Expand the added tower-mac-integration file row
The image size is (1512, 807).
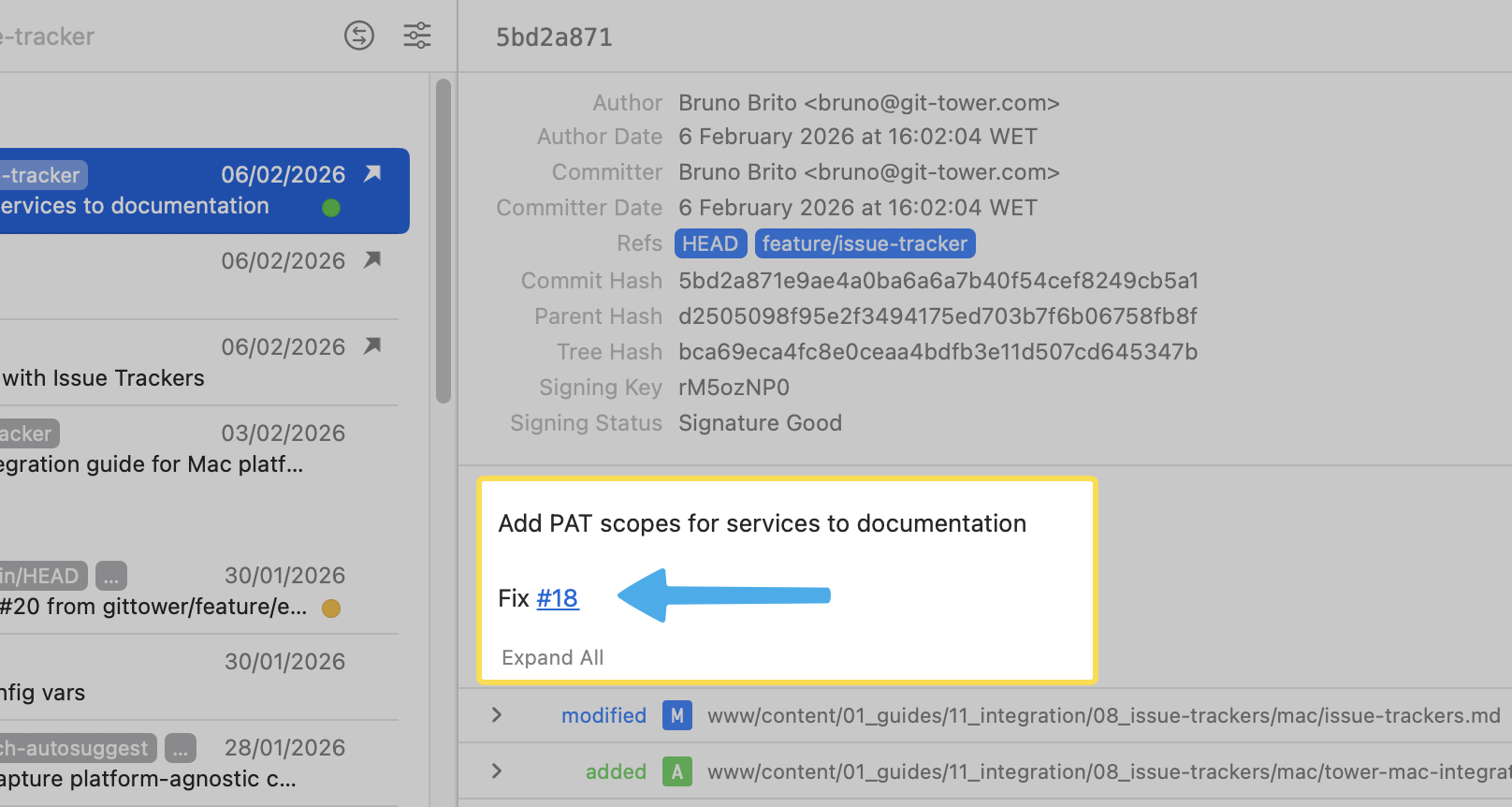tap(497, 771)
